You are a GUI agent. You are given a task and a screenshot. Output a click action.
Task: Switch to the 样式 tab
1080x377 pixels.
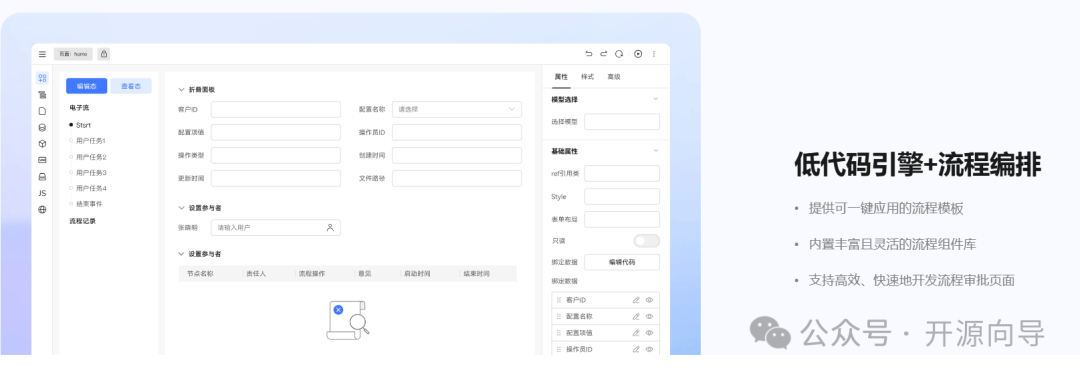coord(588,77)
